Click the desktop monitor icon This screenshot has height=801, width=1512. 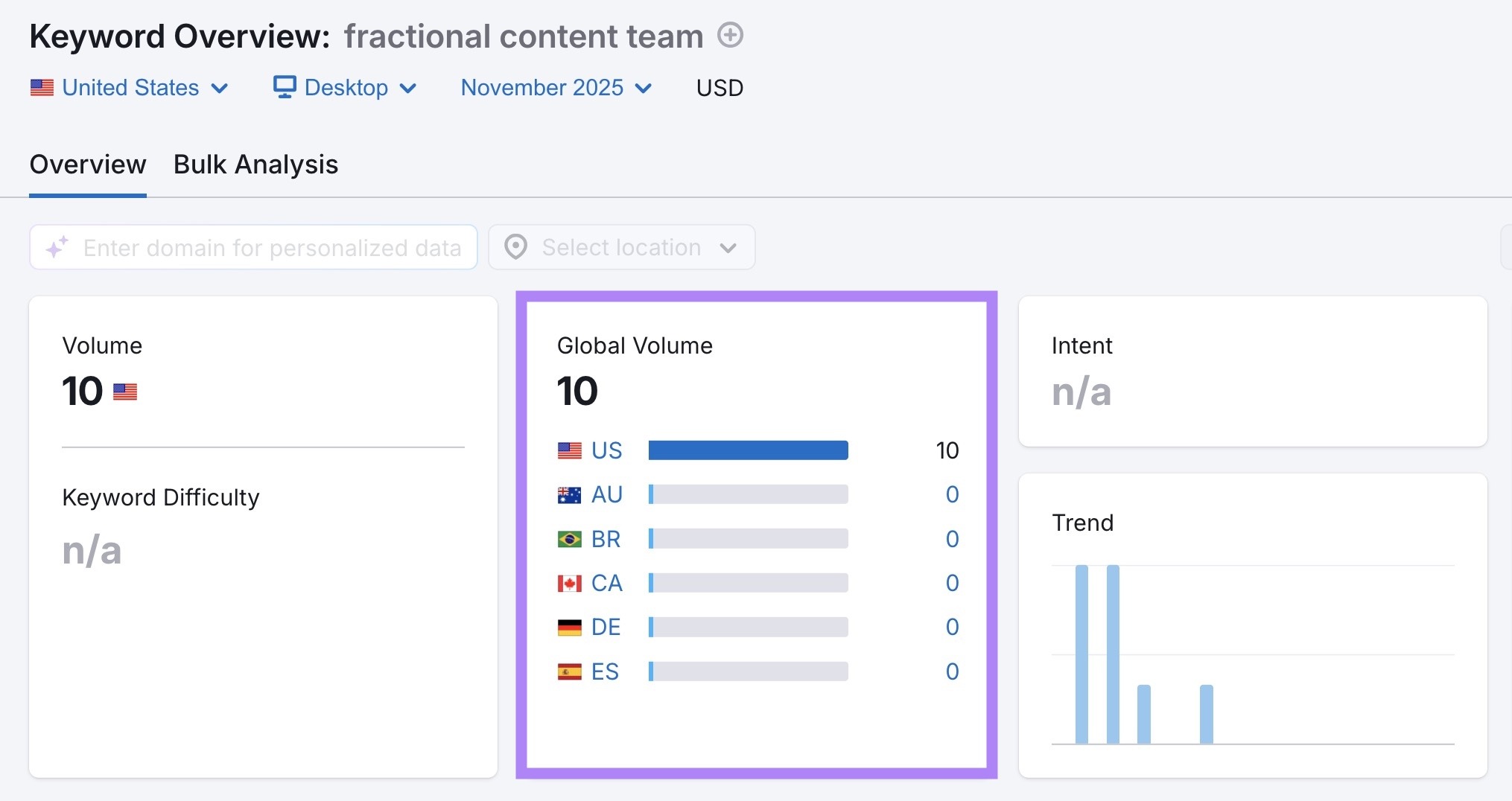click(x=285, y=87)
